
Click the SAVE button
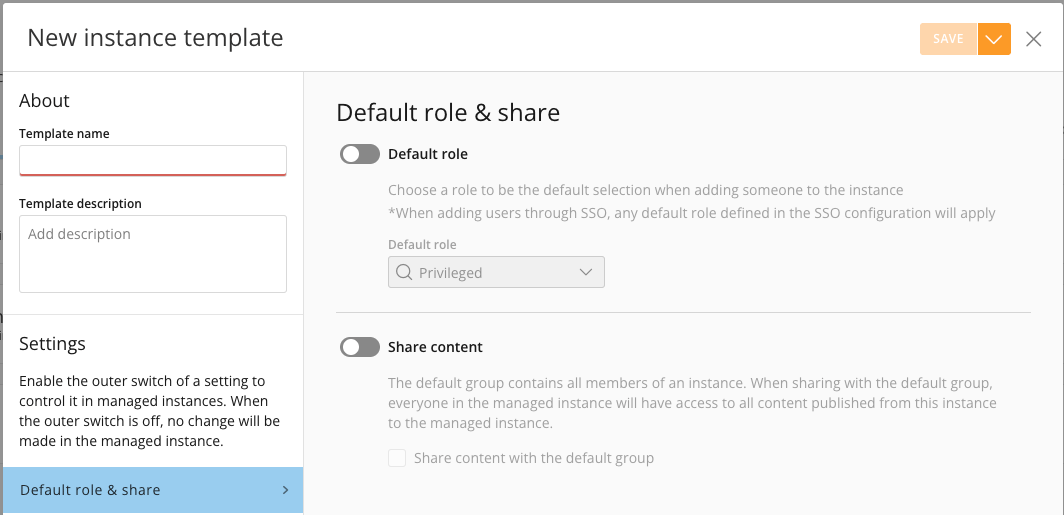(x=948, y=39)
